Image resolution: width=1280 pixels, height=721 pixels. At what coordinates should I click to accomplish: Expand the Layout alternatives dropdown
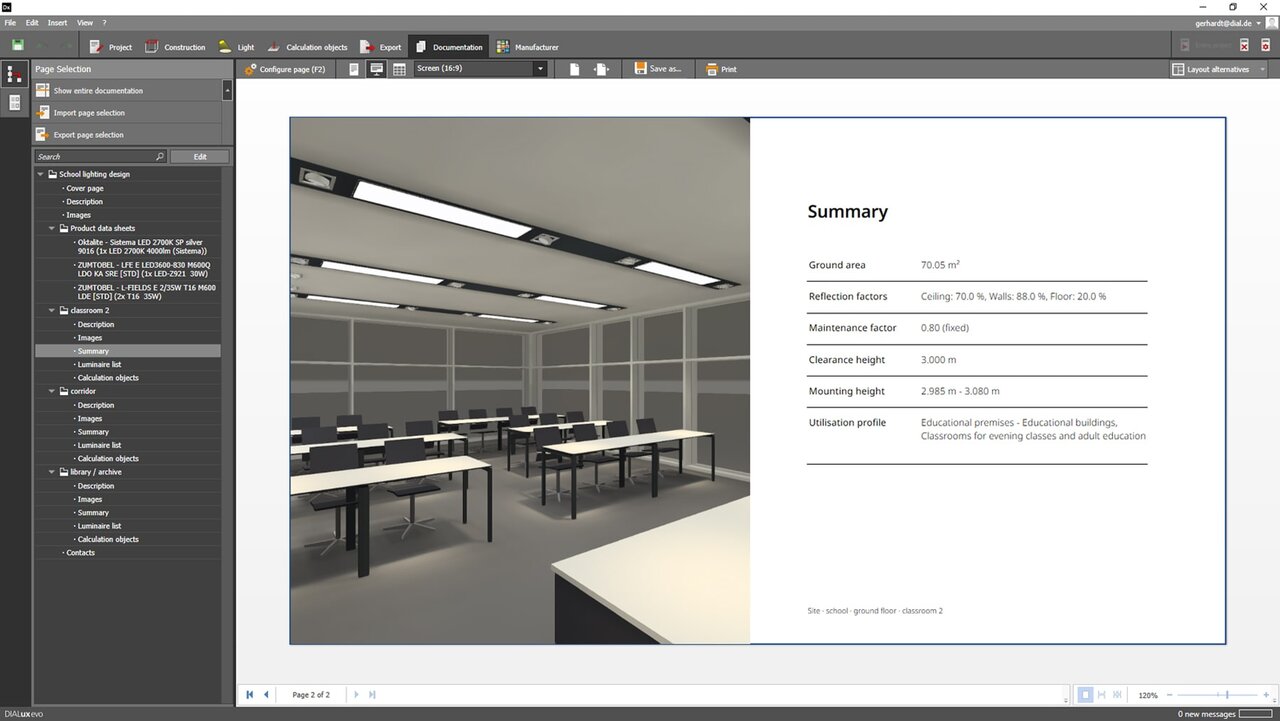(x=1218, y=69)
